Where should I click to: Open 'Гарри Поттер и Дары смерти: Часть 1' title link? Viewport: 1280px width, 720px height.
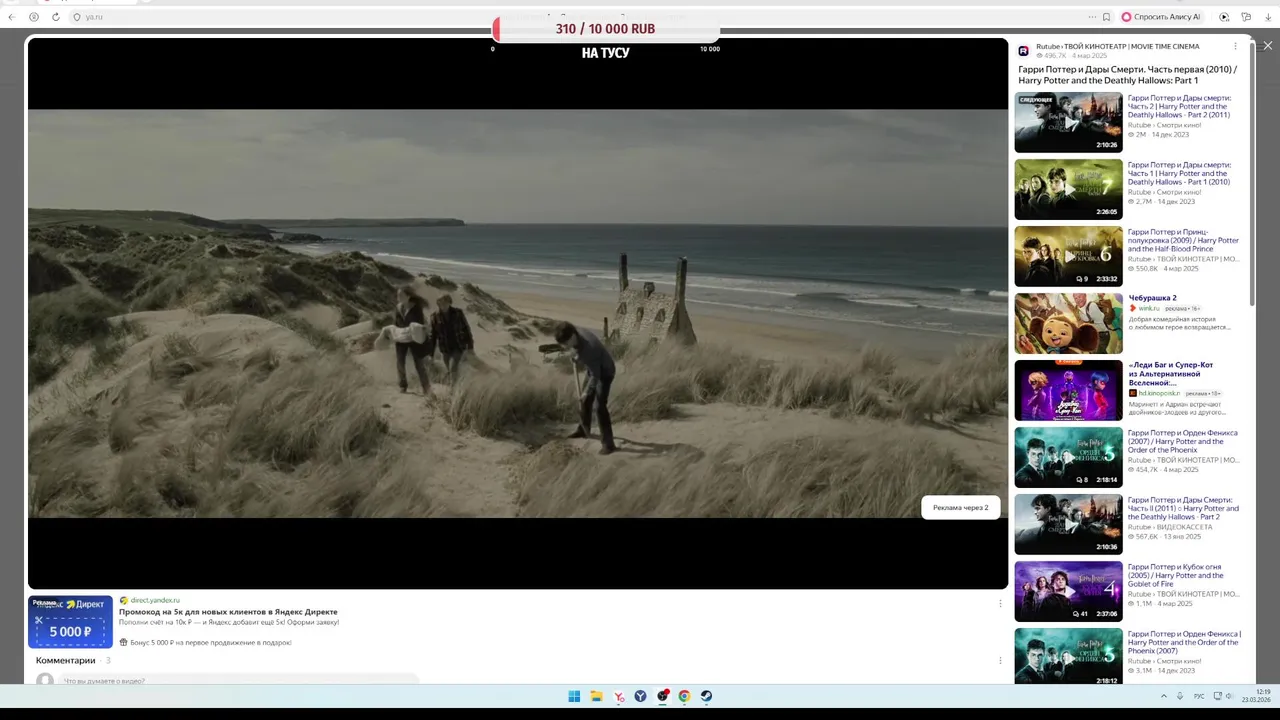tap(1180, 173)
